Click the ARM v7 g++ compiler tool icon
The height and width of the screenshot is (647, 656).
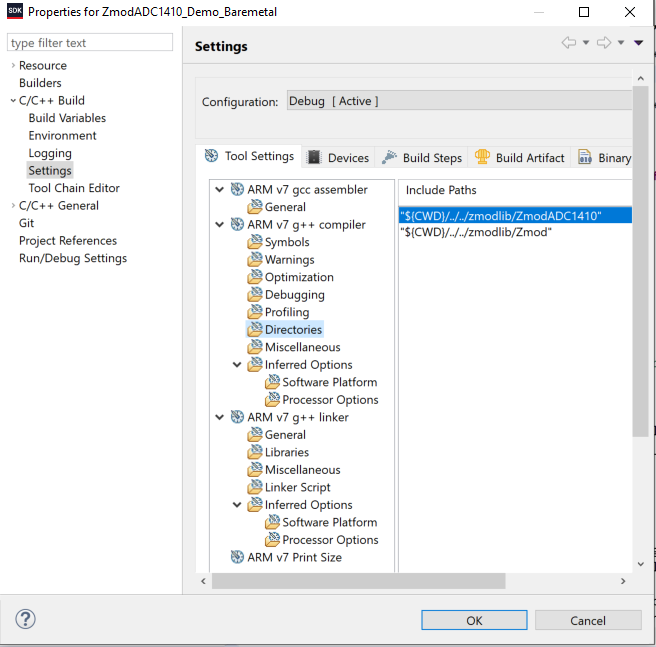coord(237,225)
